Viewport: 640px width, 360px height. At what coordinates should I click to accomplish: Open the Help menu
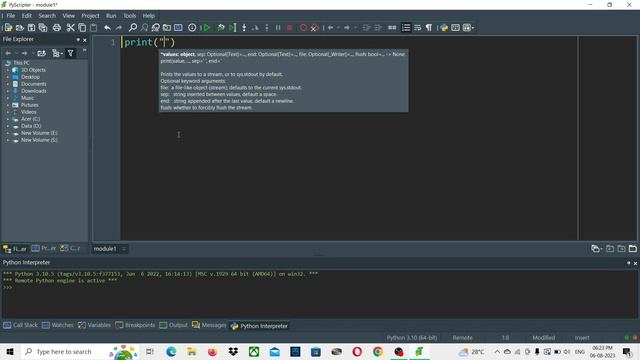[x=149, y=16]
